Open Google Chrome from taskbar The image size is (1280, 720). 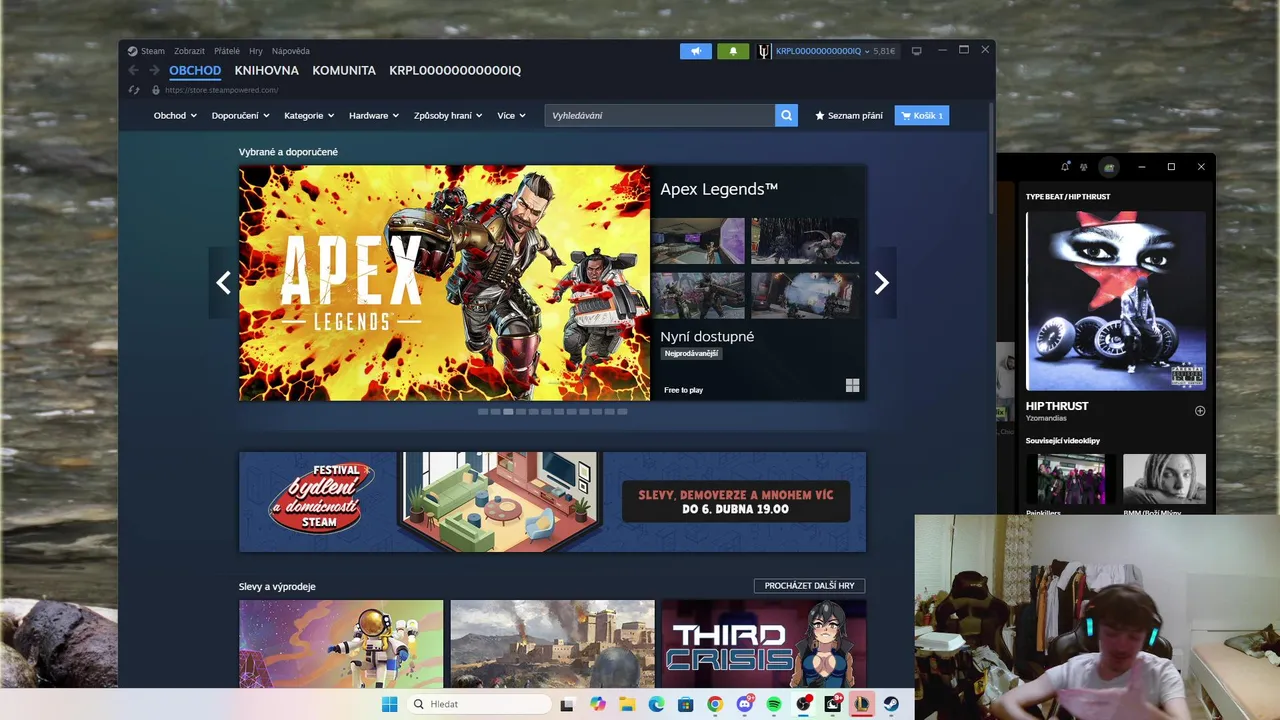(714, 704)
